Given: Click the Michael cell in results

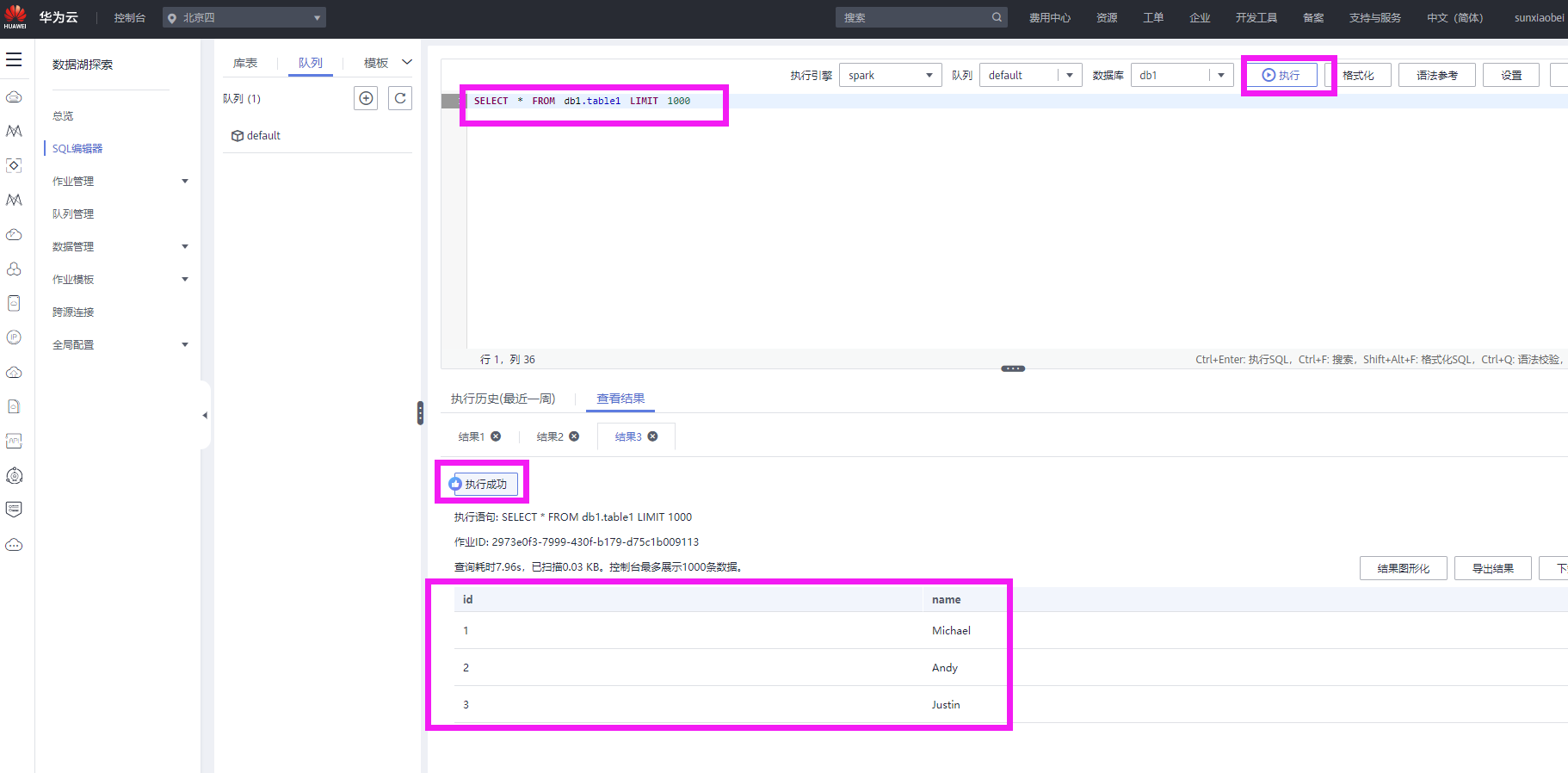Looking at the screenshot, I should pyautogui.click(x=951, y=631).
